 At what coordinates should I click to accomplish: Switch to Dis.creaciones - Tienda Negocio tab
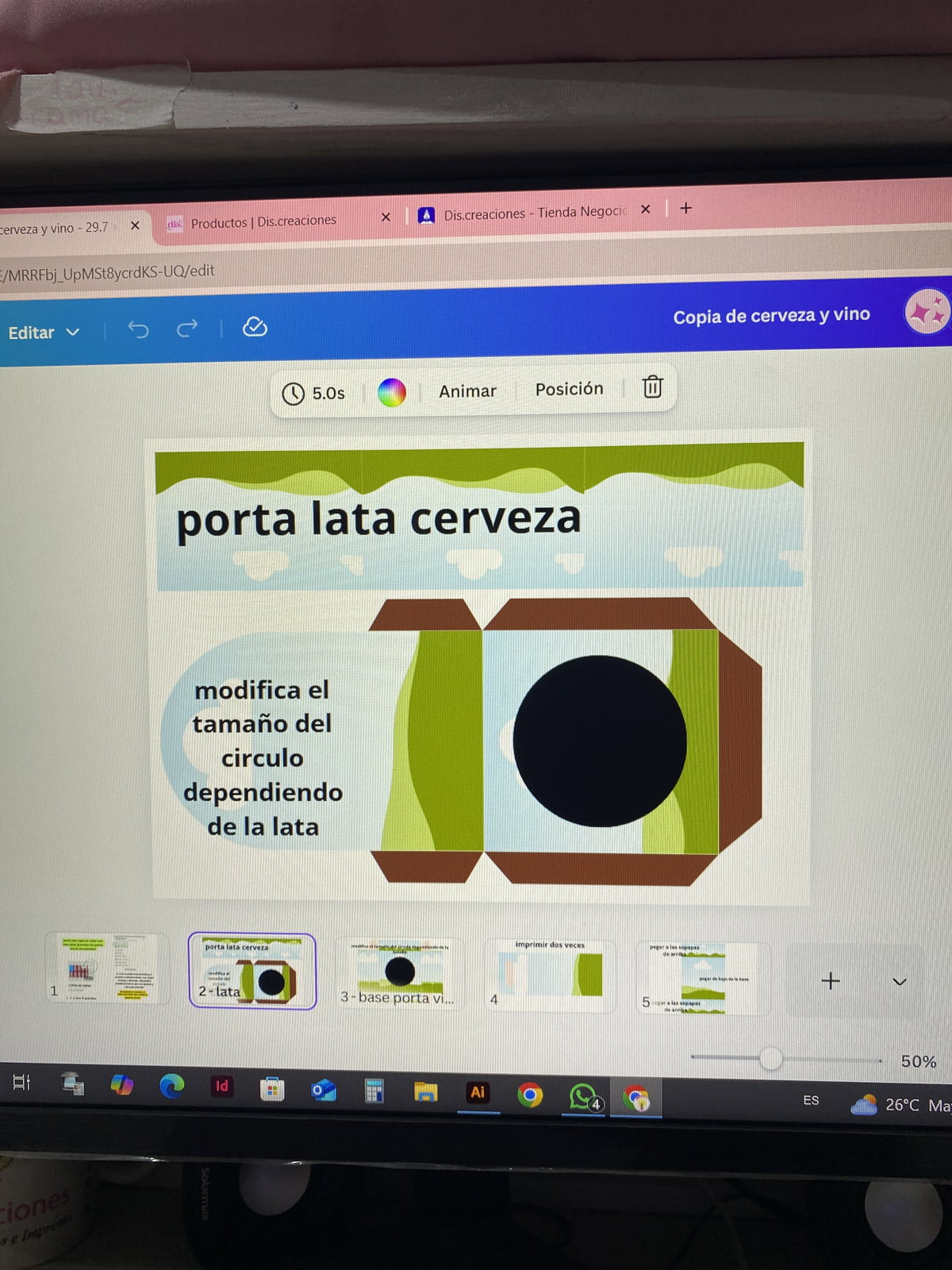533,213
